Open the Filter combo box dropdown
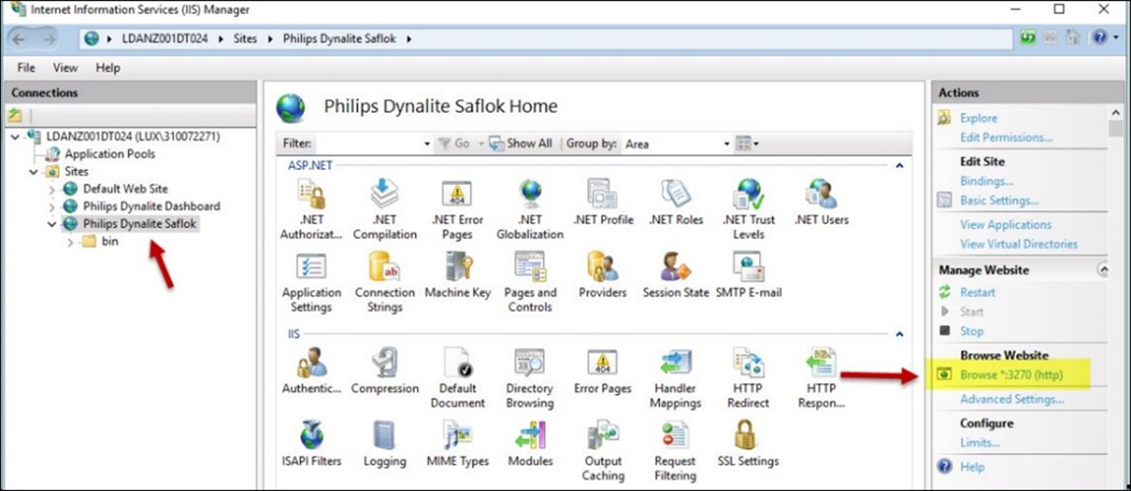The height and width of the screenshot is (491, 1131). coord(427,144)
